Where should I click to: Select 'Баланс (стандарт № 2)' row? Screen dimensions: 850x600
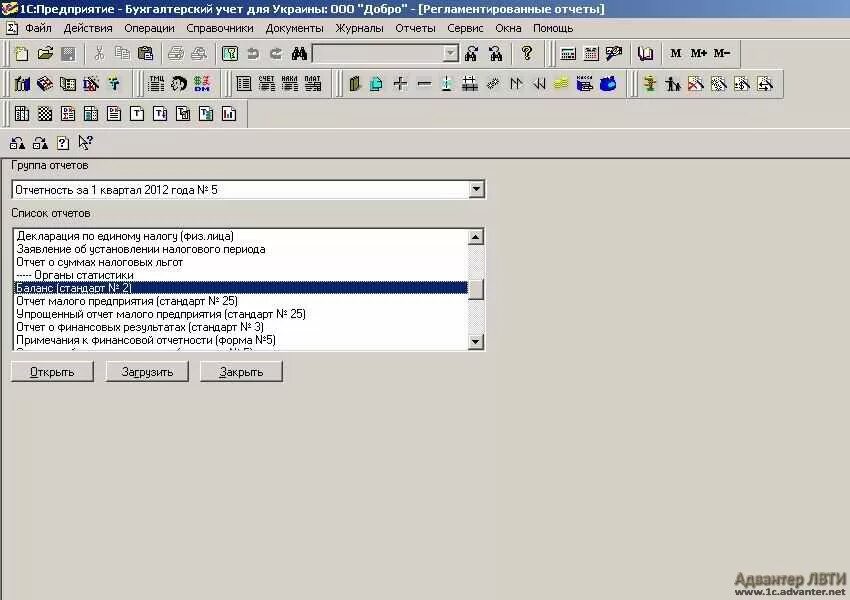pyautogui.click(x=241, y=288)
